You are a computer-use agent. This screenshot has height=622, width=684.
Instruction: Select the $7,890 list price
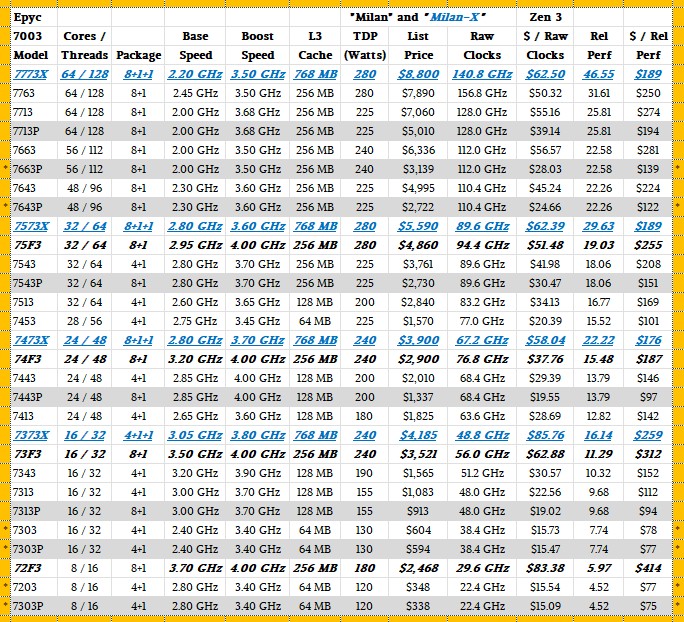(x=418, y=93)
